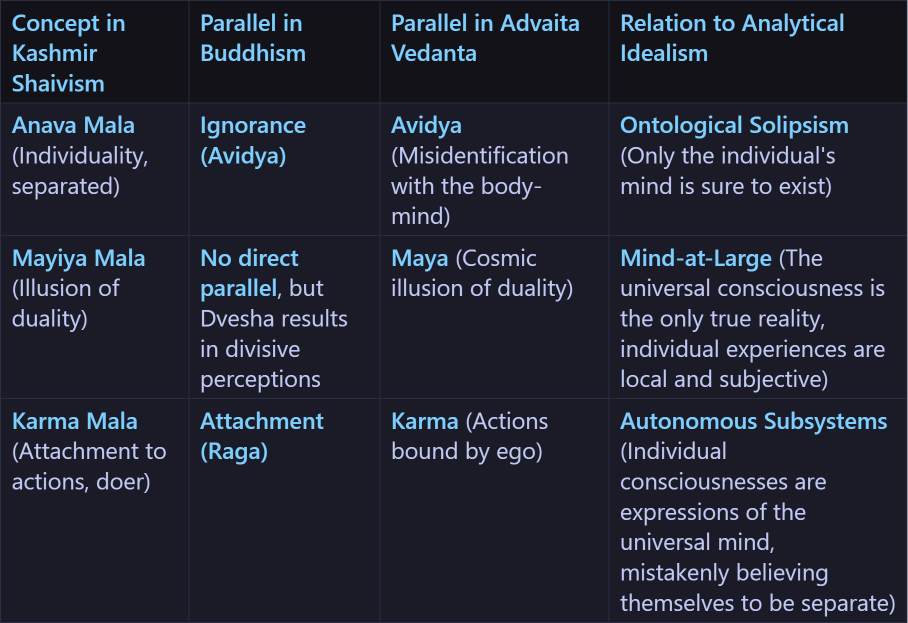Click "individual experiences are local and subjective" text
This screenshot has width=908, height=623.
coord(752,364)
